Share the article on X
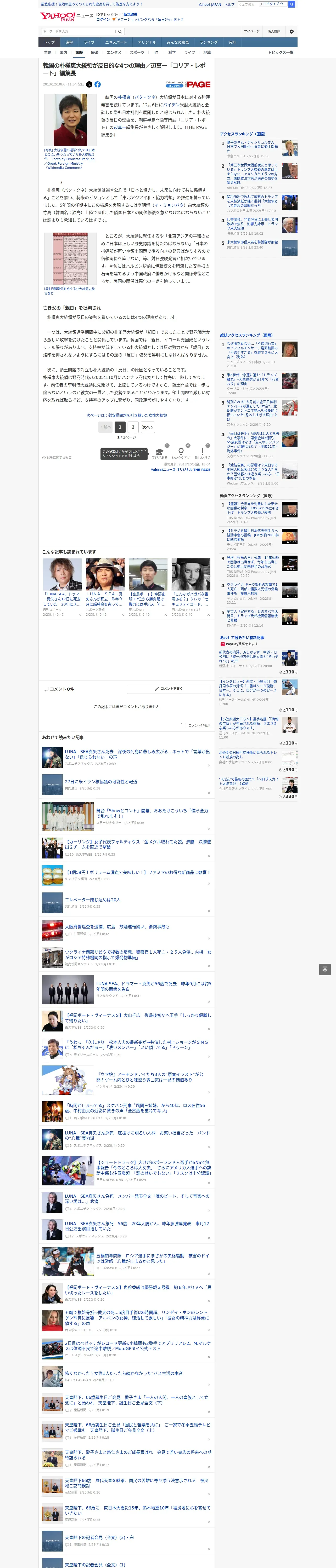This screenshot has height=1568, width=336. [89, 85]
